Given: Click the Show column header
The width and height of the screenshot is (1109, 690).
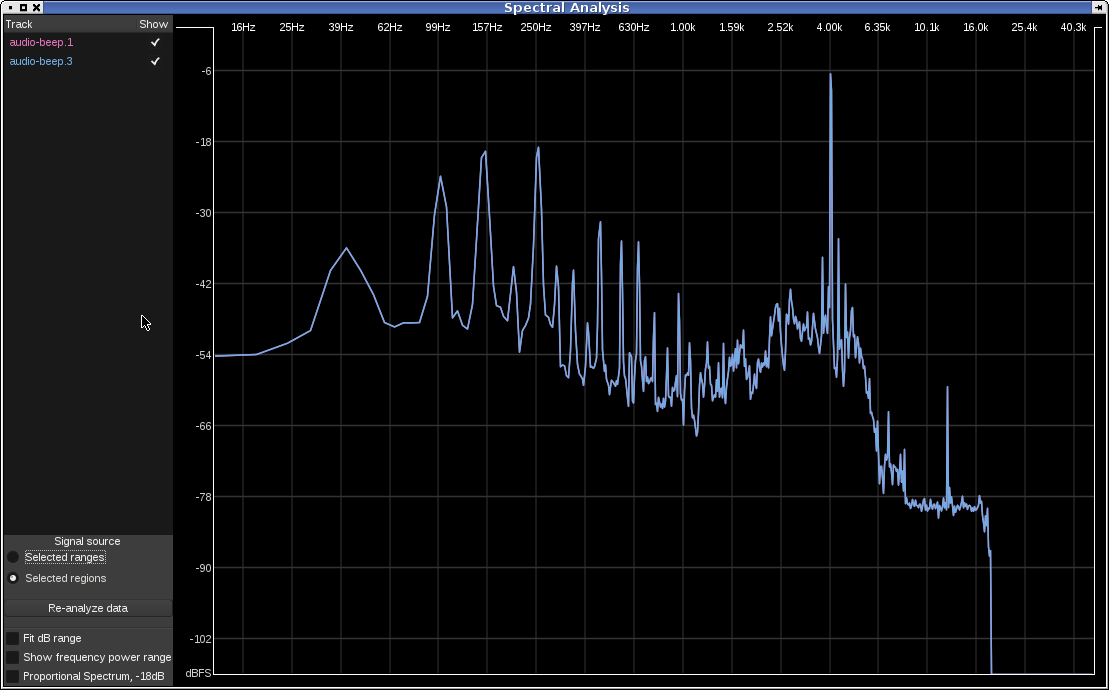Looking at the screenshot, I should (x=153, y=24).
